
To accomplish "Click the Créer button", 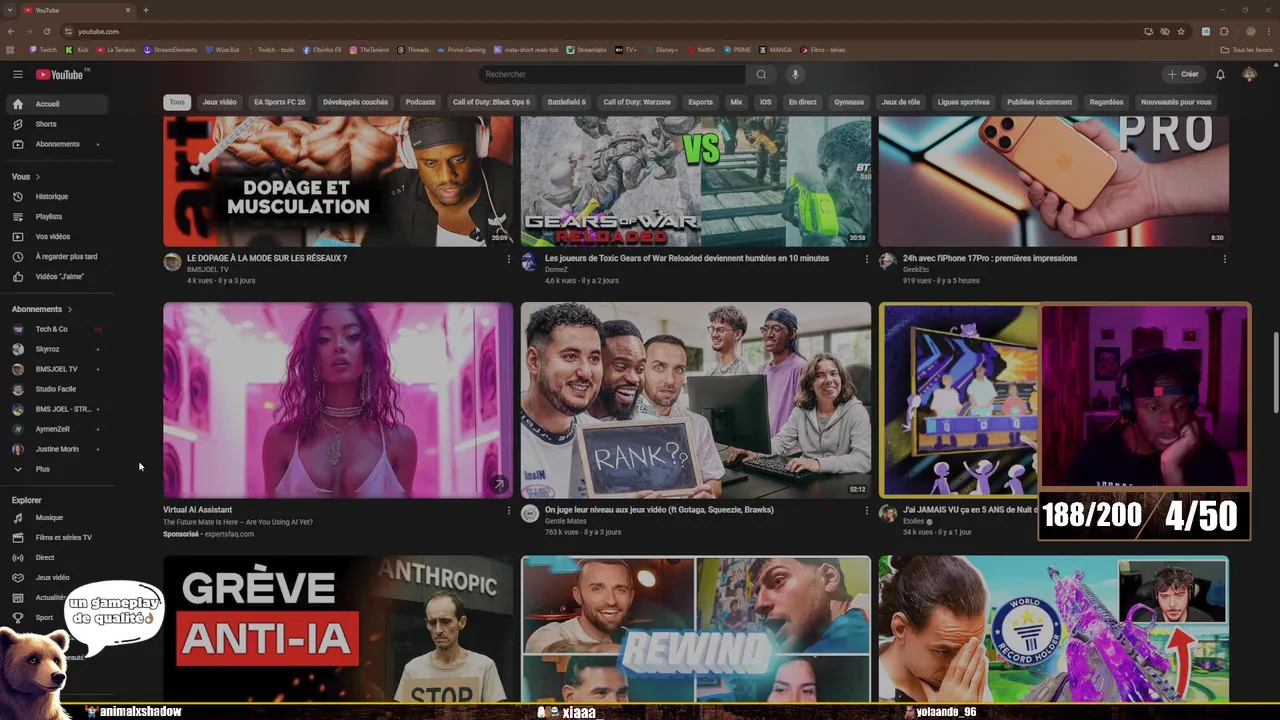I will [1182, 74].
